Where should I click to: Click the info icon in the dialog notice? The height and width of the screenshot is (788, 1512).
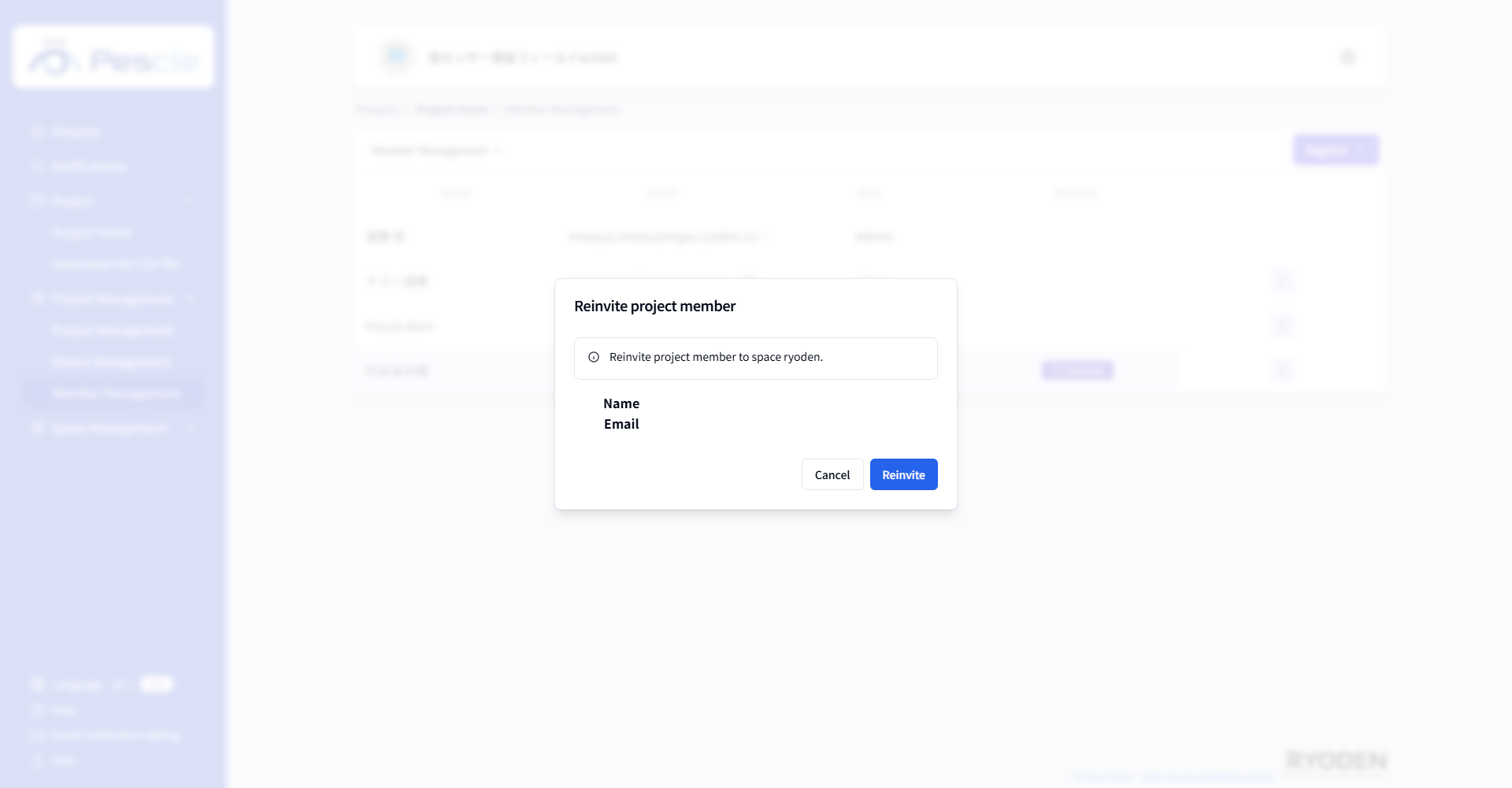594,357
